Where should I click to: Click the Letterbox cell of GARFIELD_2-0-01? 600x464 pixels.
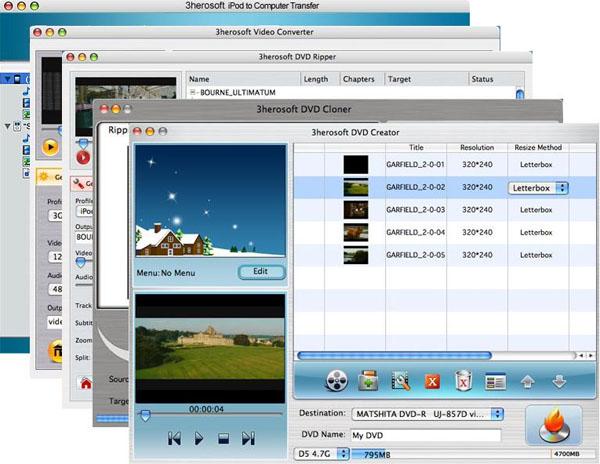click(536, 164)
